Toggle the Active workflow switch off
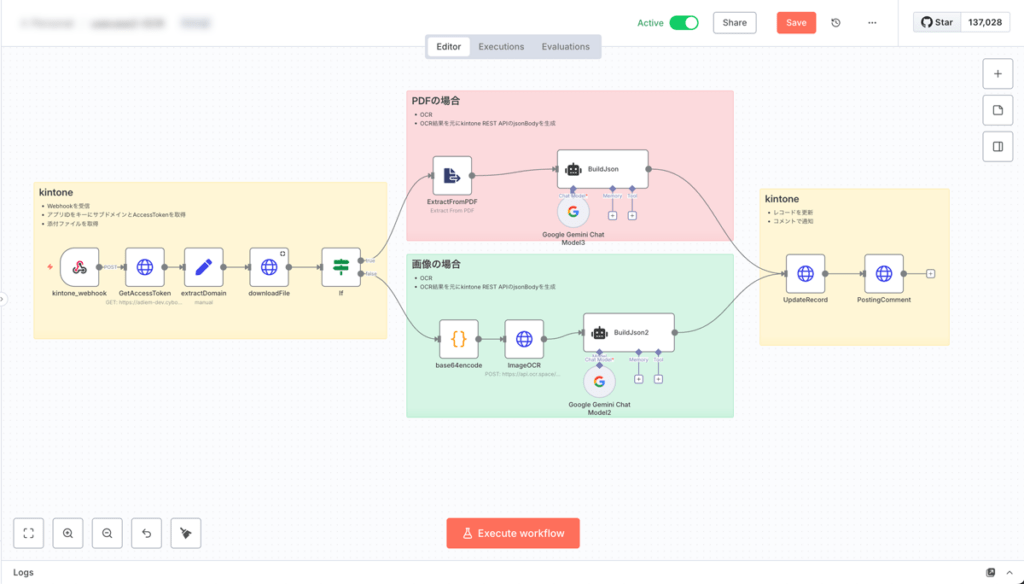 [x=684, y=23]
